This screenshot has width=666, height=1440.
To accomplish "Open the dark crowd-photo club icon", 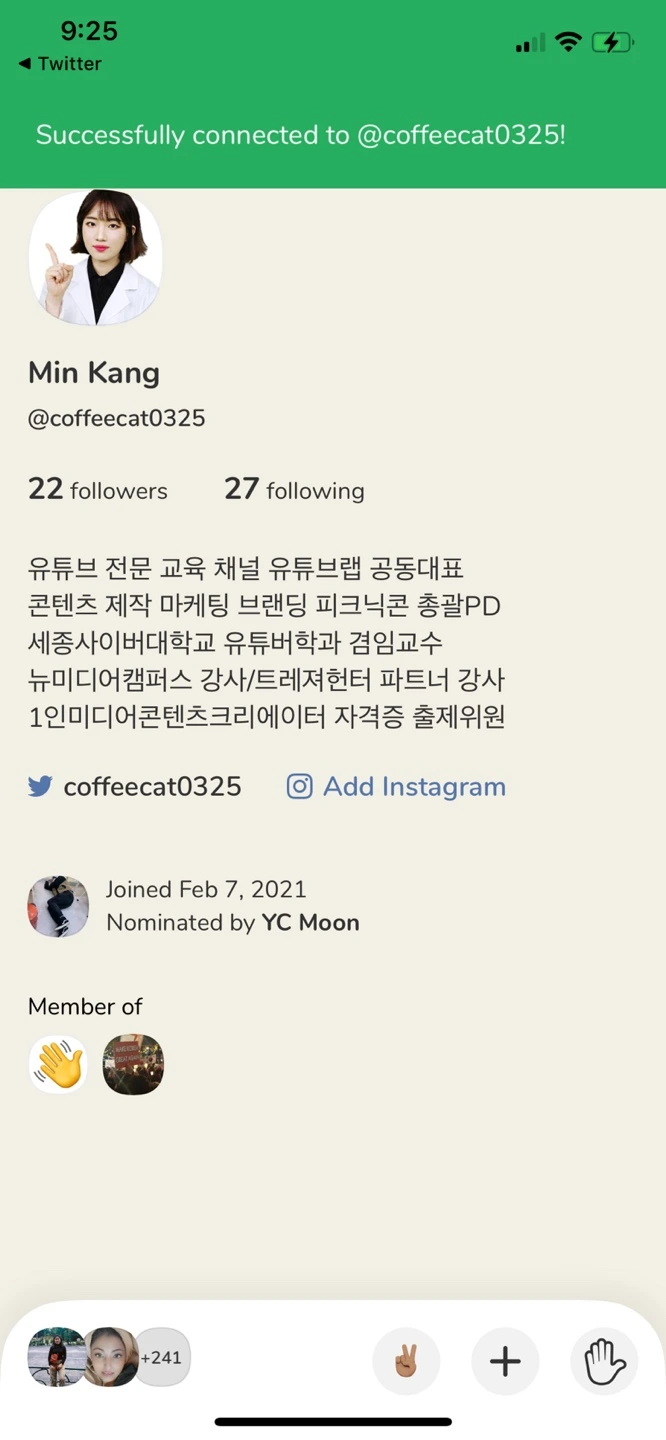I will (x=133, y=1064).
